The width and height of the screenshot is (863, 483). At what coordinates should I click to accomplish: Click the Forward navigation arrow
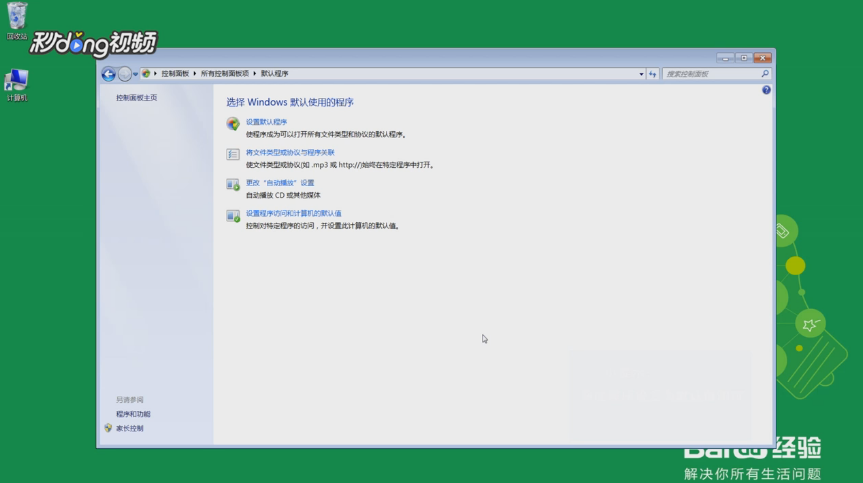(x=125, y=74)
